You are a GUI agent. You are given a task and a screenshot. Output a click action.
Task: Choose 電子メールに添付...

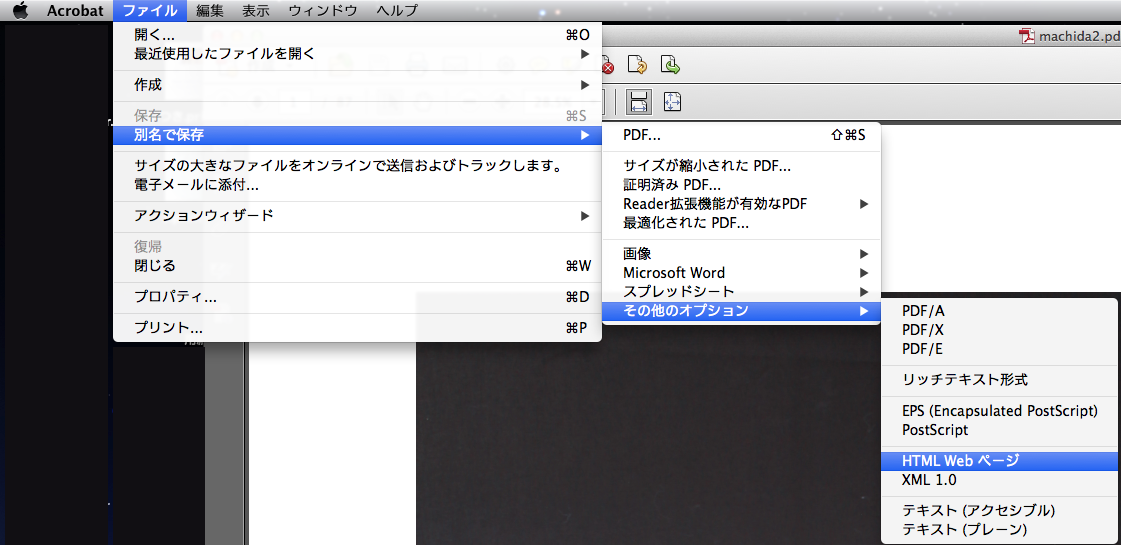pos(357,185)
